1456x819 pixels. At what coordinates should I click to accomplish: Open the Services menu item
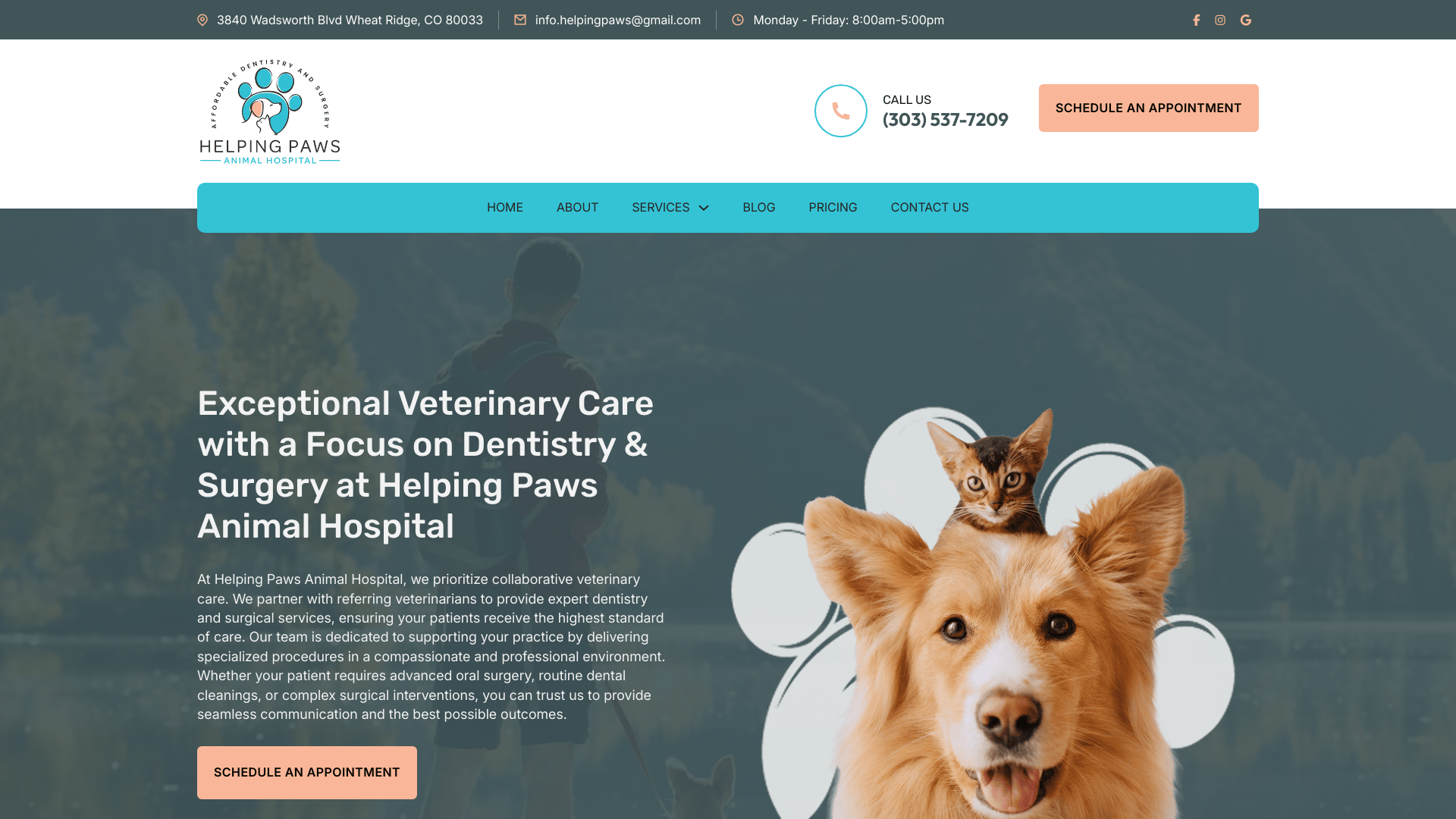pos(661,208)
